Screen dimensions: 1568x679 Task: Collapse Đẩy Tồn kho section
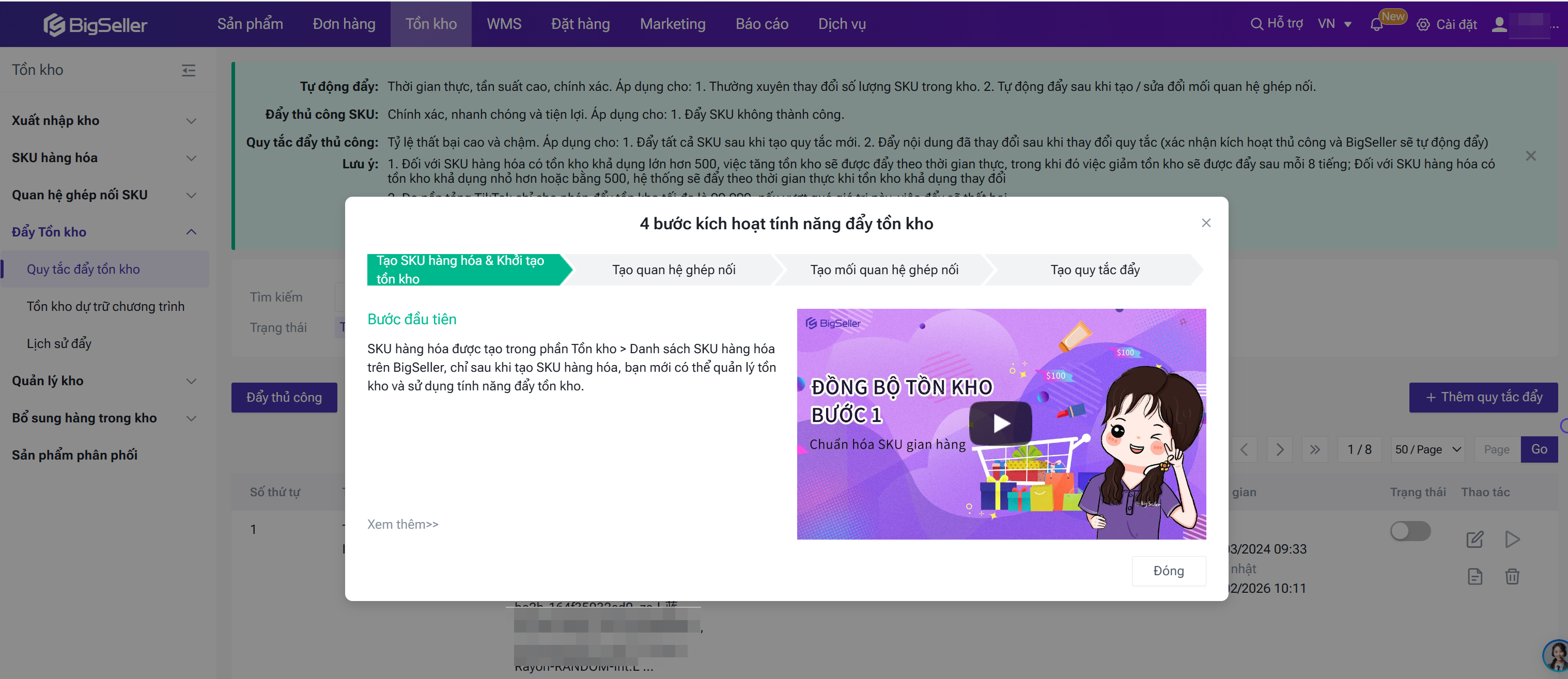(191, 232)
